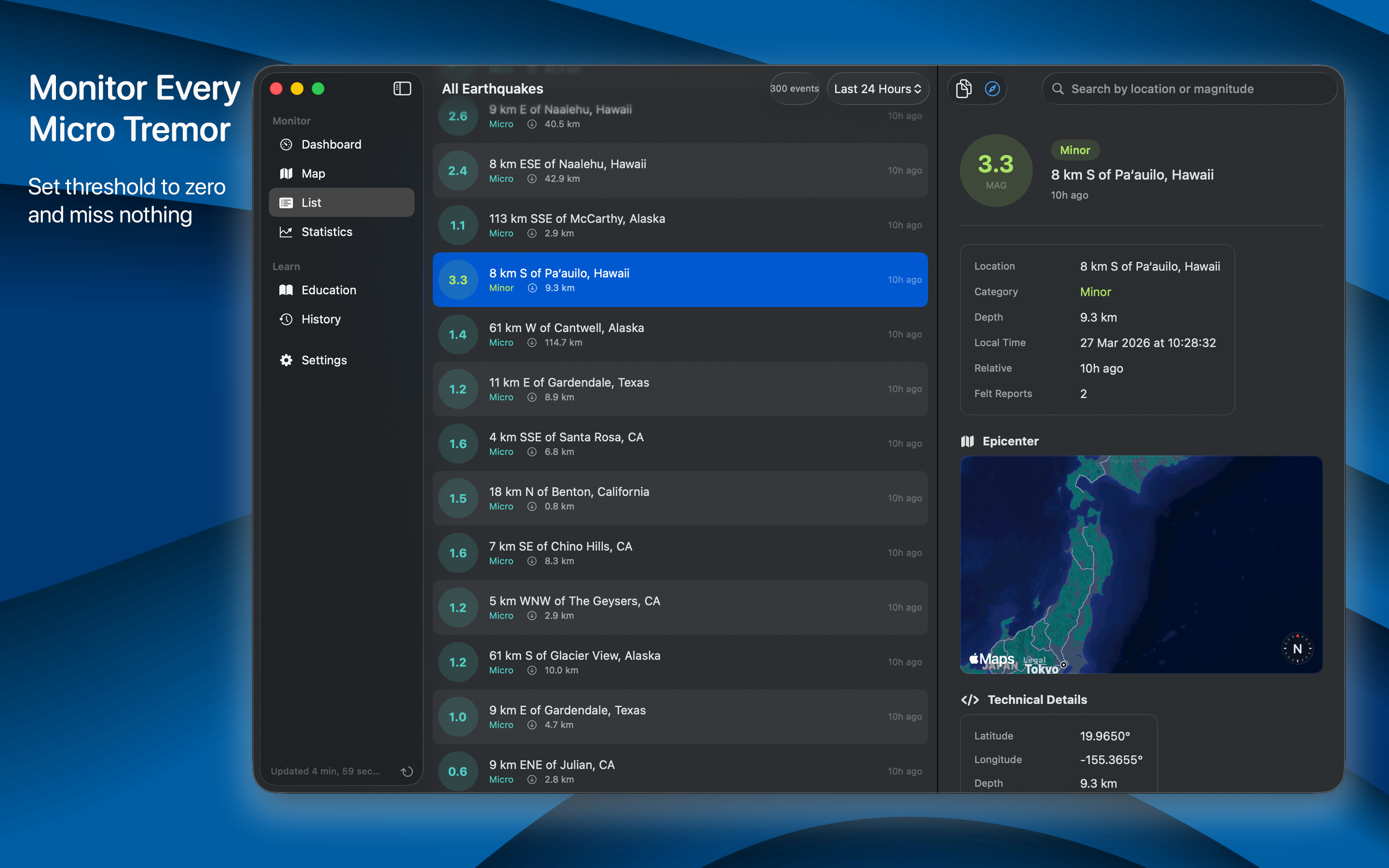Screen dimensions: 1389x868
Task: Open the History section
Action: [x=321, y=319]
